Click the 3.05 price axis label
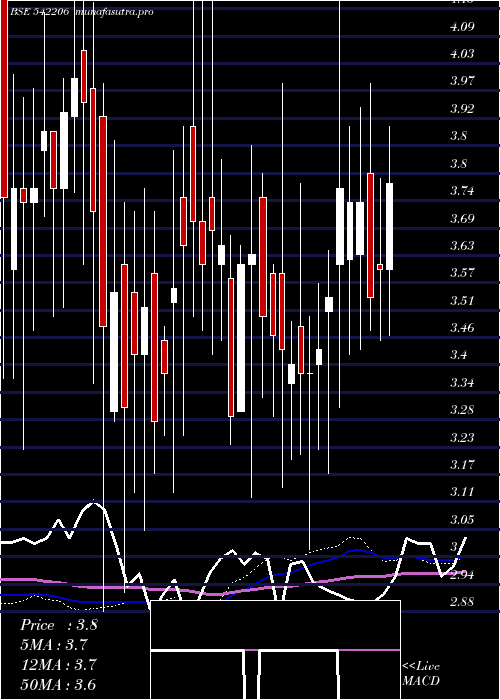Image resolution: width=500 pixels, height=700 pixels. [462, 520]
